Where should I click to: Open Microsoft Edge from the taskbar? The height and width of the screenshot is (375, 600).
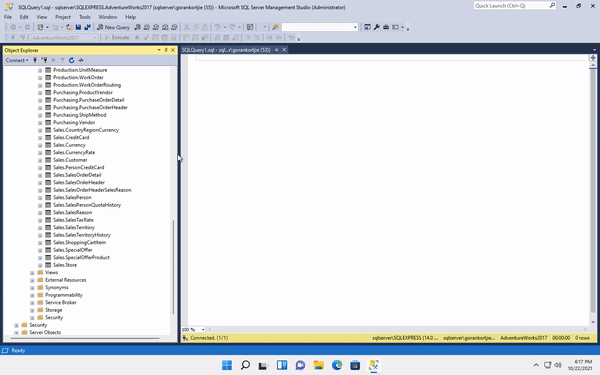pyautogui.click(x=337, y=365)
